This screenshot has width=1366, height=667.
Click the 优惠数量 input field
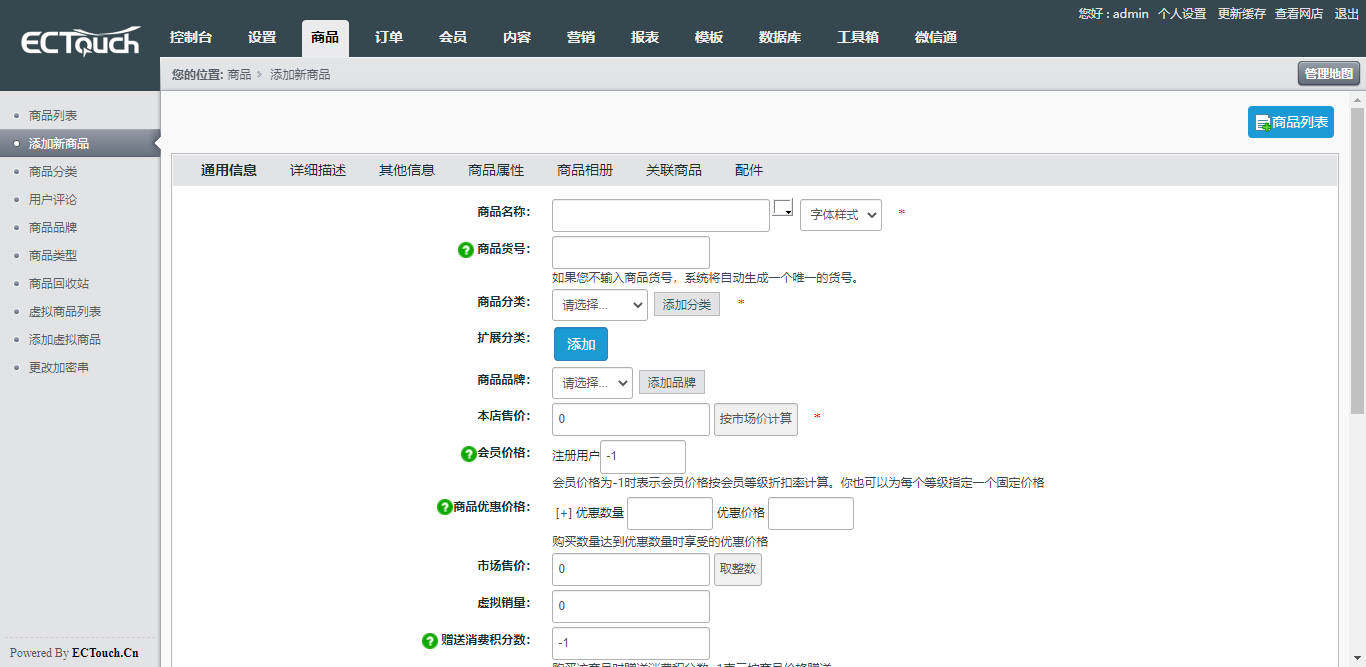click(x=670, y=513)
